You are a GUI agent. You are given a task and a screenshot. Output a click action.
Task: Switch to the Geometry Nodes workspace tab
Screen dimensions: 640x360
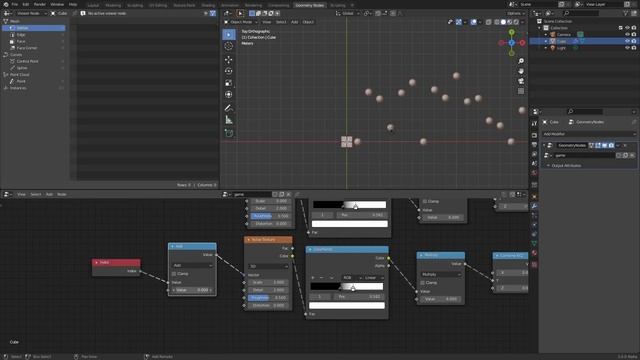tap(309, 5)
